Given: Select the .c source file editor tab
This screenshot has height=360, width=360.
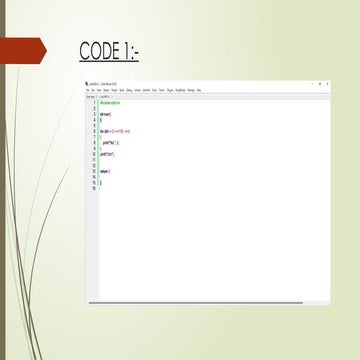Looking at the screenshot, I should pyautogui.click(x=106, y=97).
